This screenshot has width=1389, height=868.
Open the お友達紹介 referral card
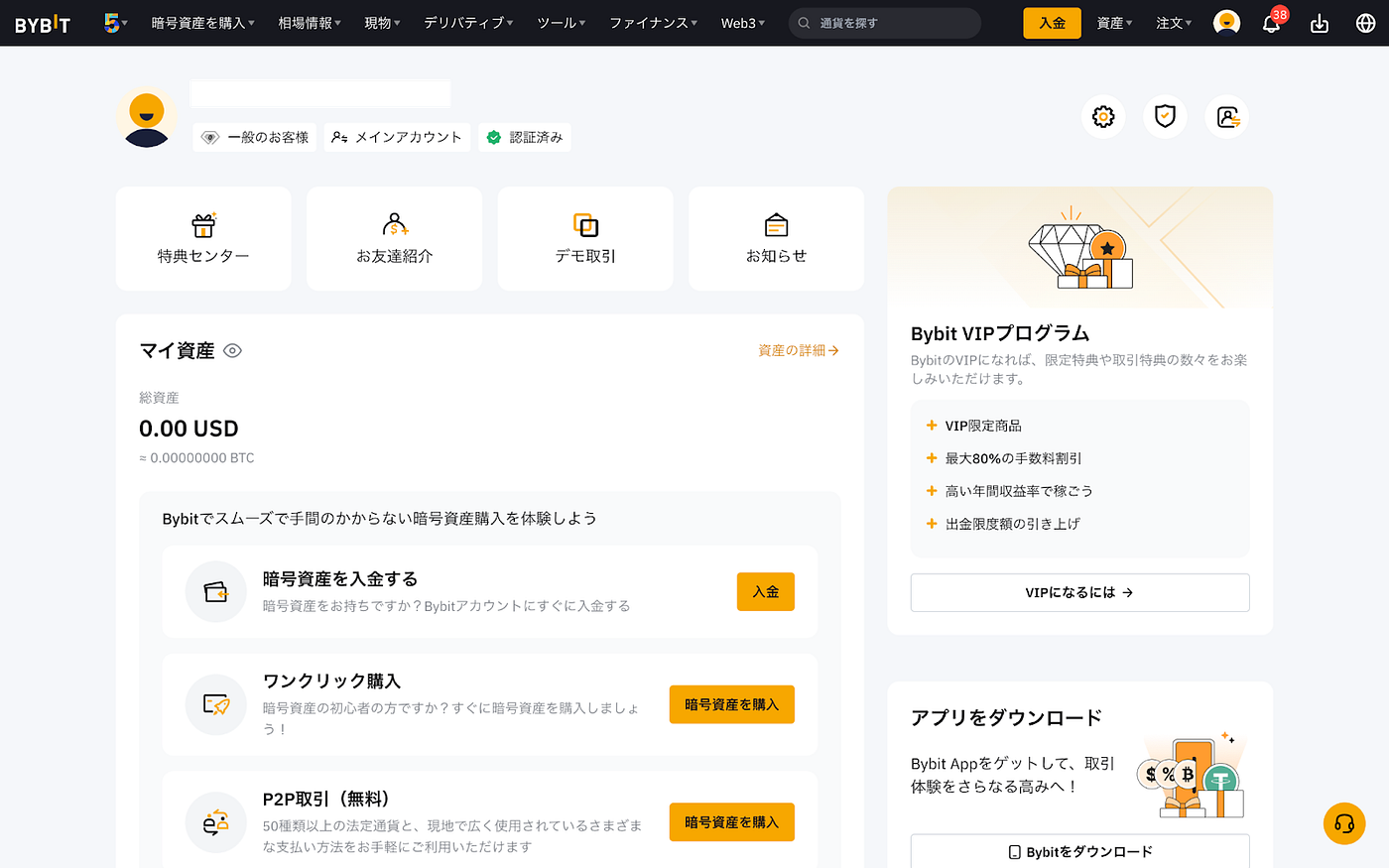click(394, 239)
